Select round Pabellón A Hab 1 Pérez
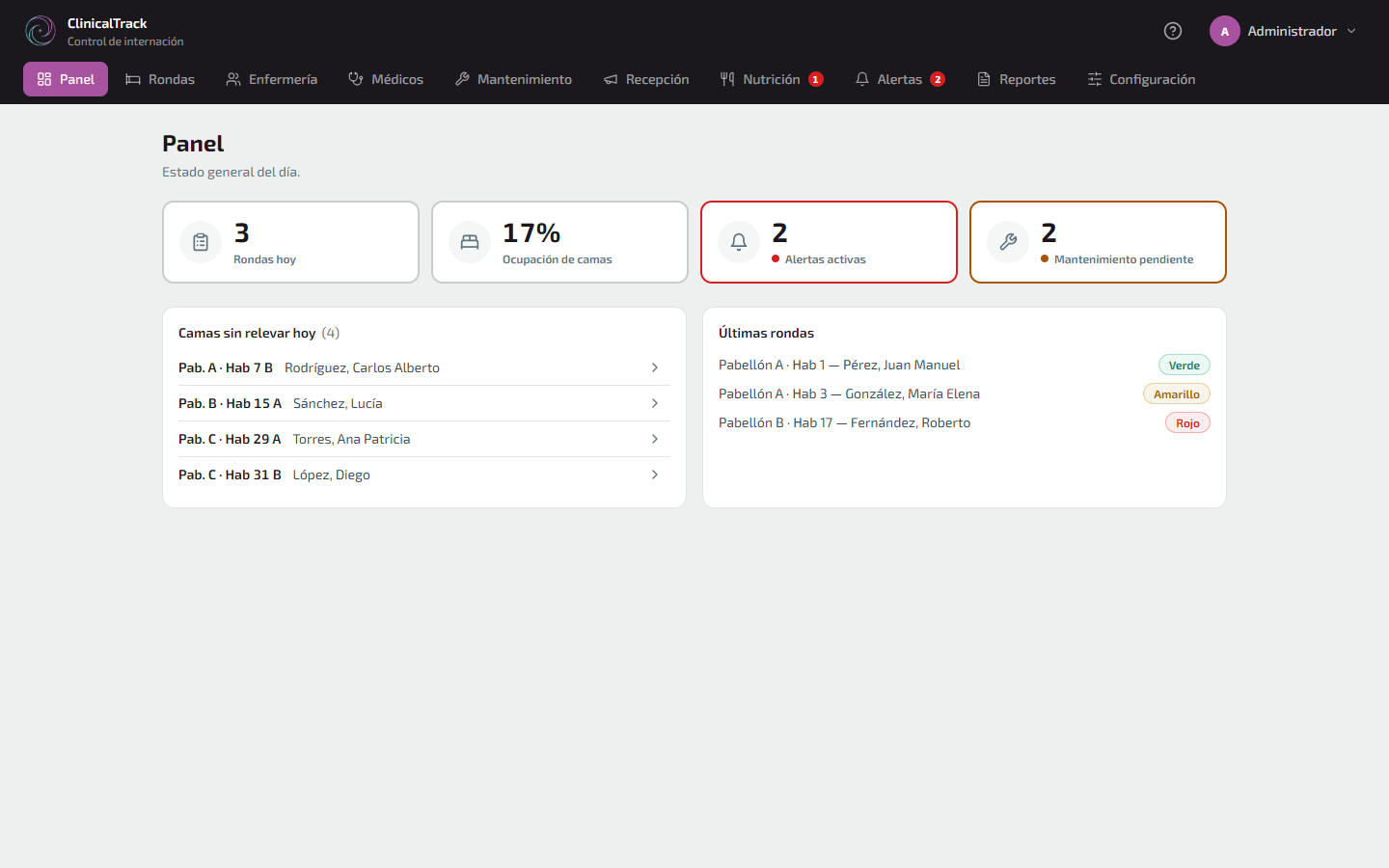Viewport: 1389px width, 868px height. click(965, 365)
